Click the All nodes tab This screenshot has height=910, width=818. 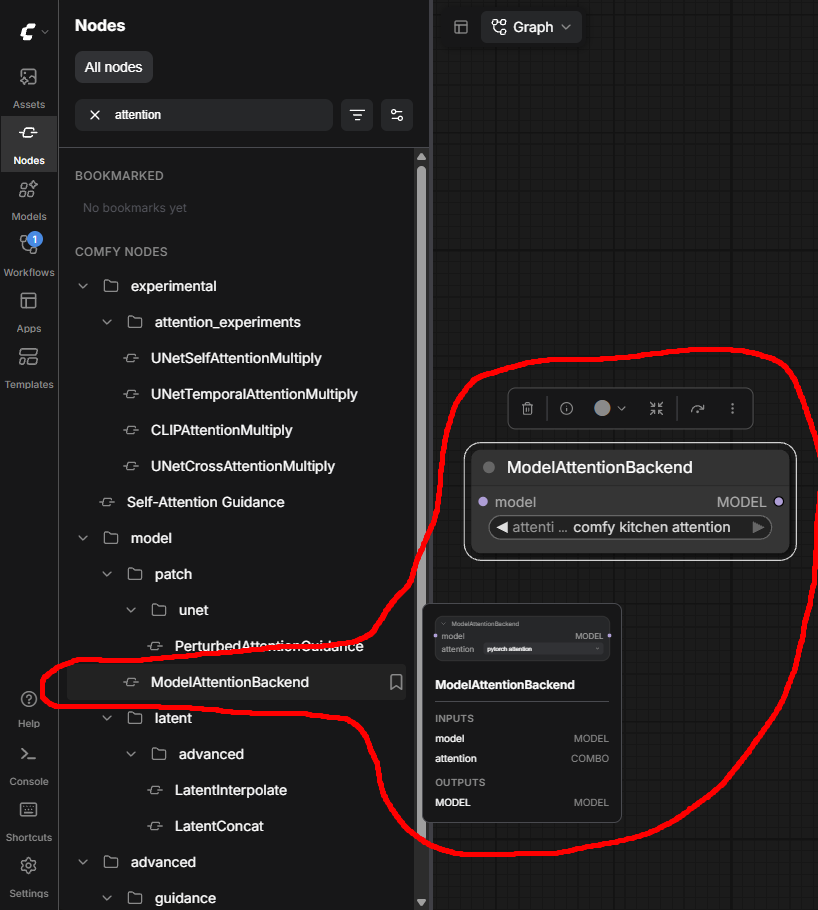[114, 67]
